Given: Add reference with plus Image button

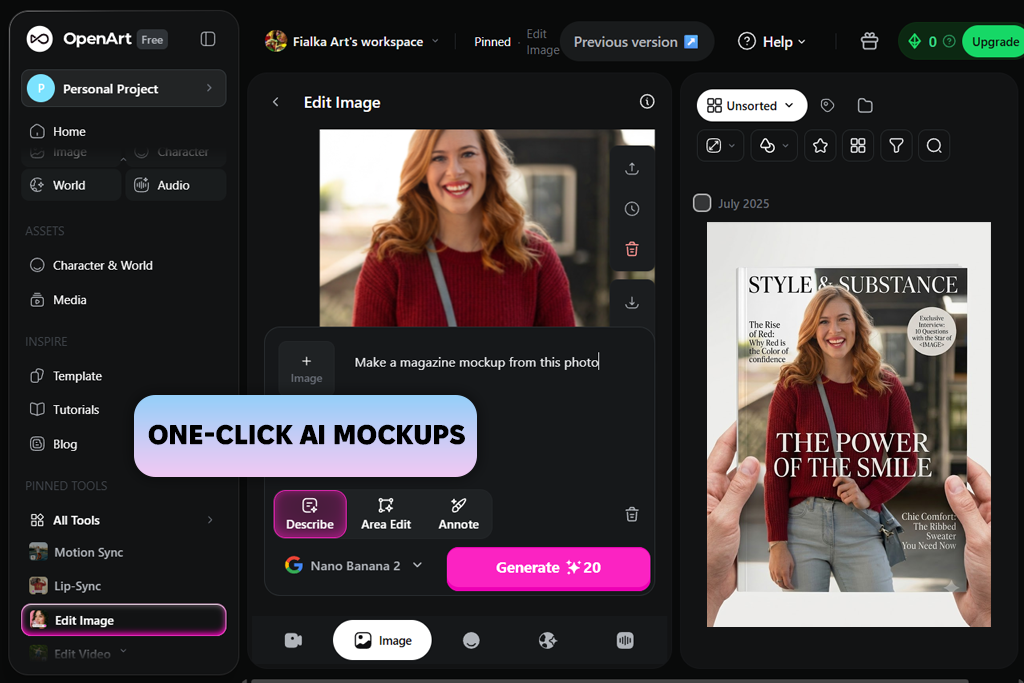Looking at the screenshot, I should [306, 369].
